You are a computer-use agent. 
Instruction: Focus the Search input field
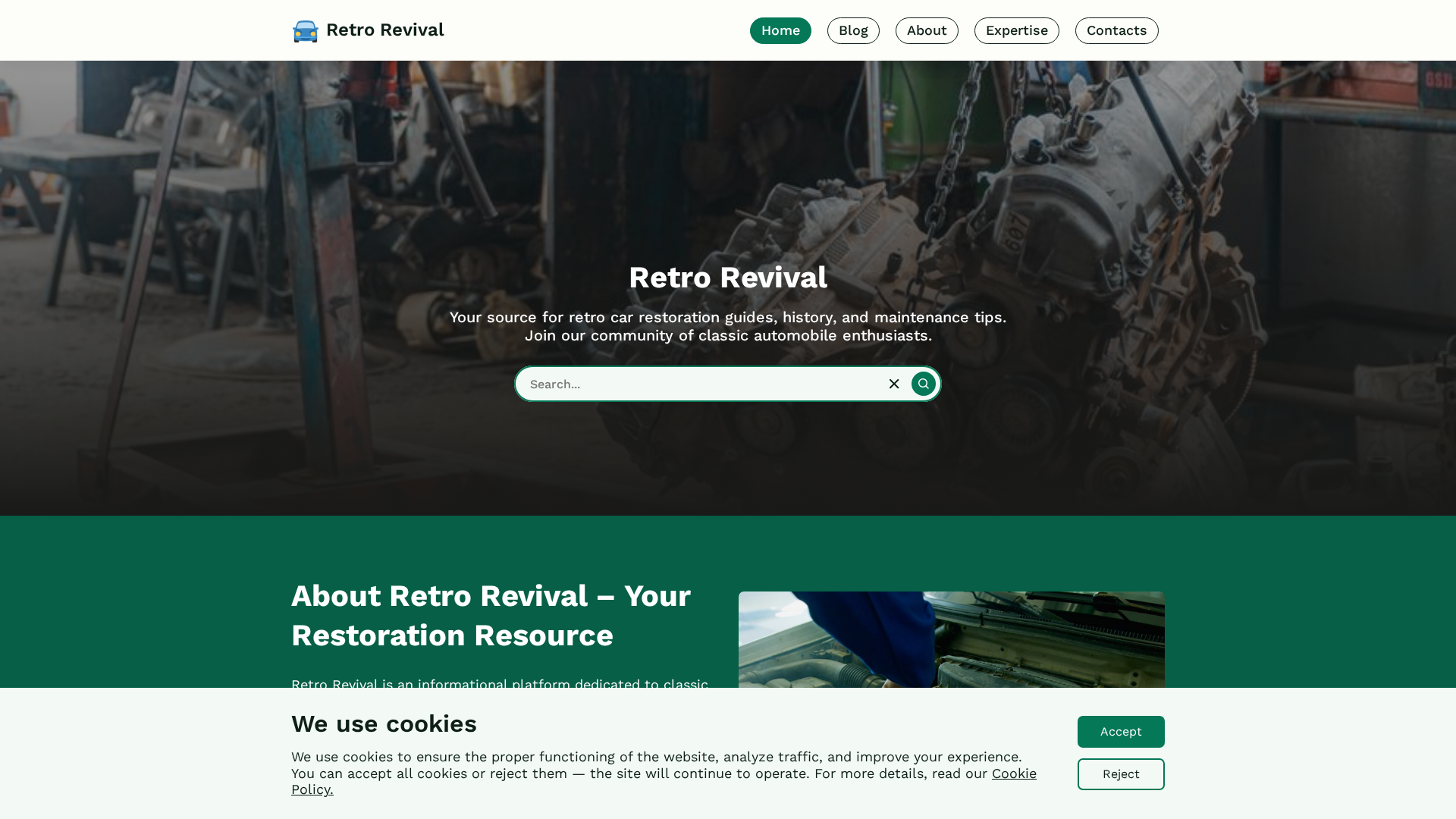tap(701, 384)
